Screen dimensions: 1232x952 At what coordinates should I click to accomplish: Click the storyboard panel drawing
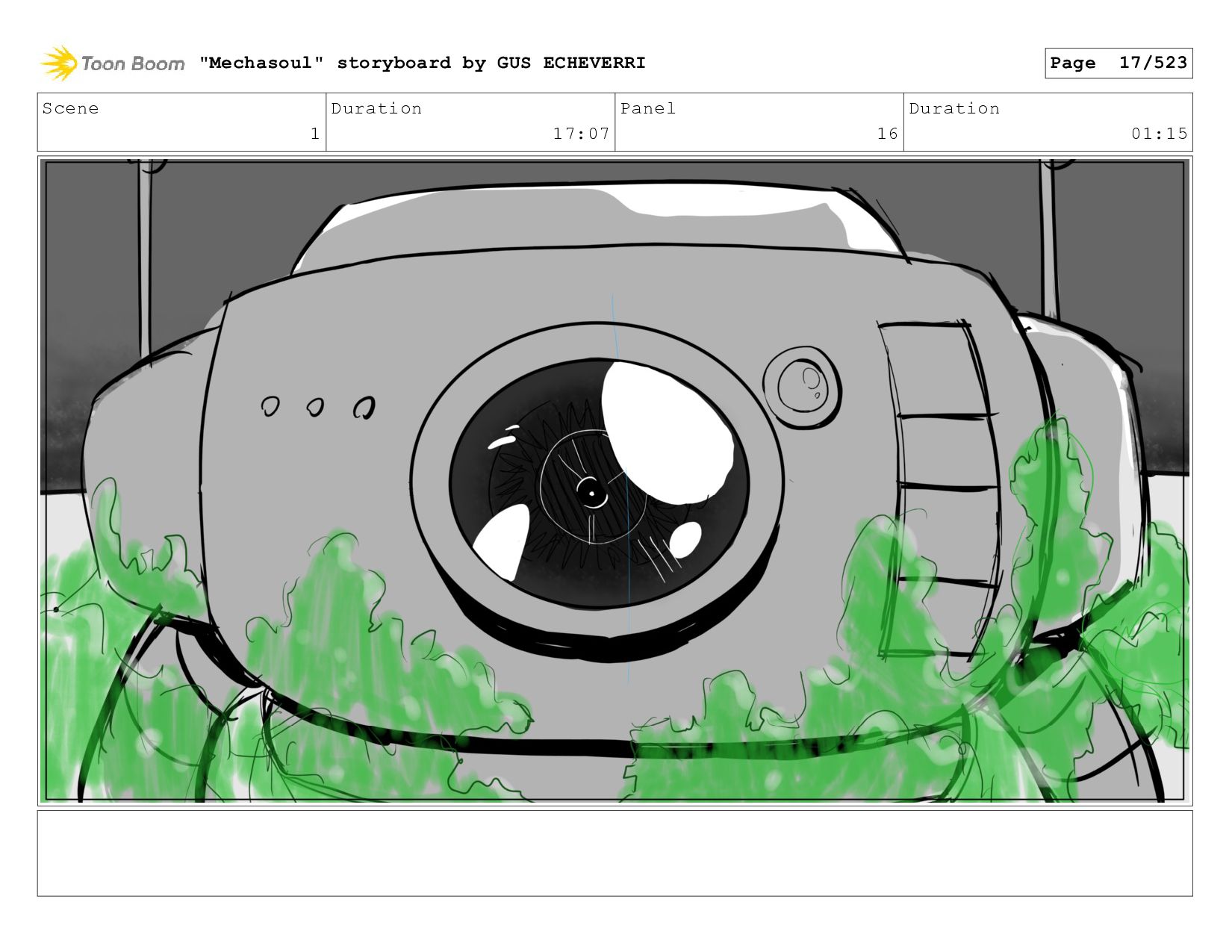point(615,481)
